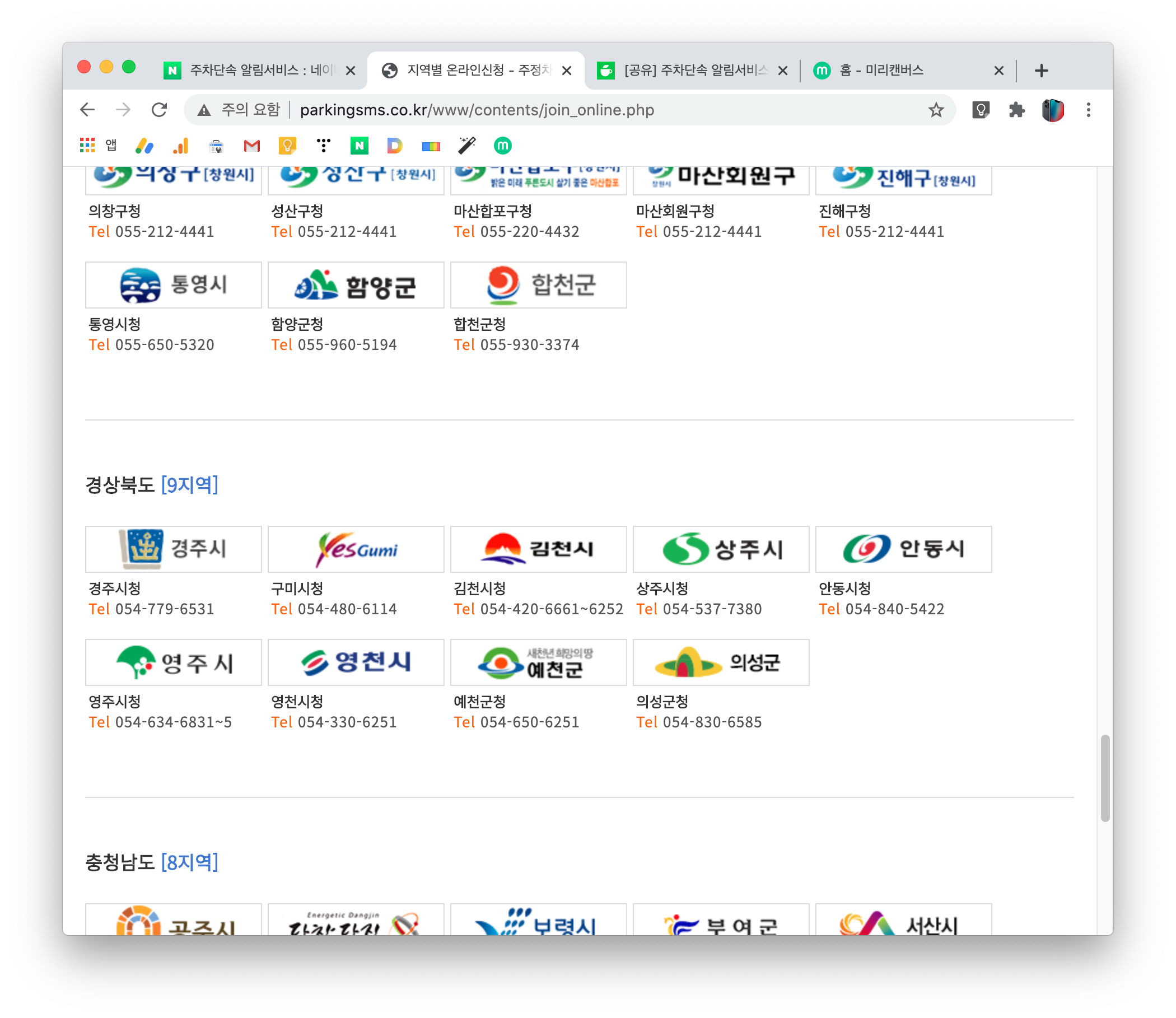Open the 진해구 logo banner

click(x=903, y=181)
